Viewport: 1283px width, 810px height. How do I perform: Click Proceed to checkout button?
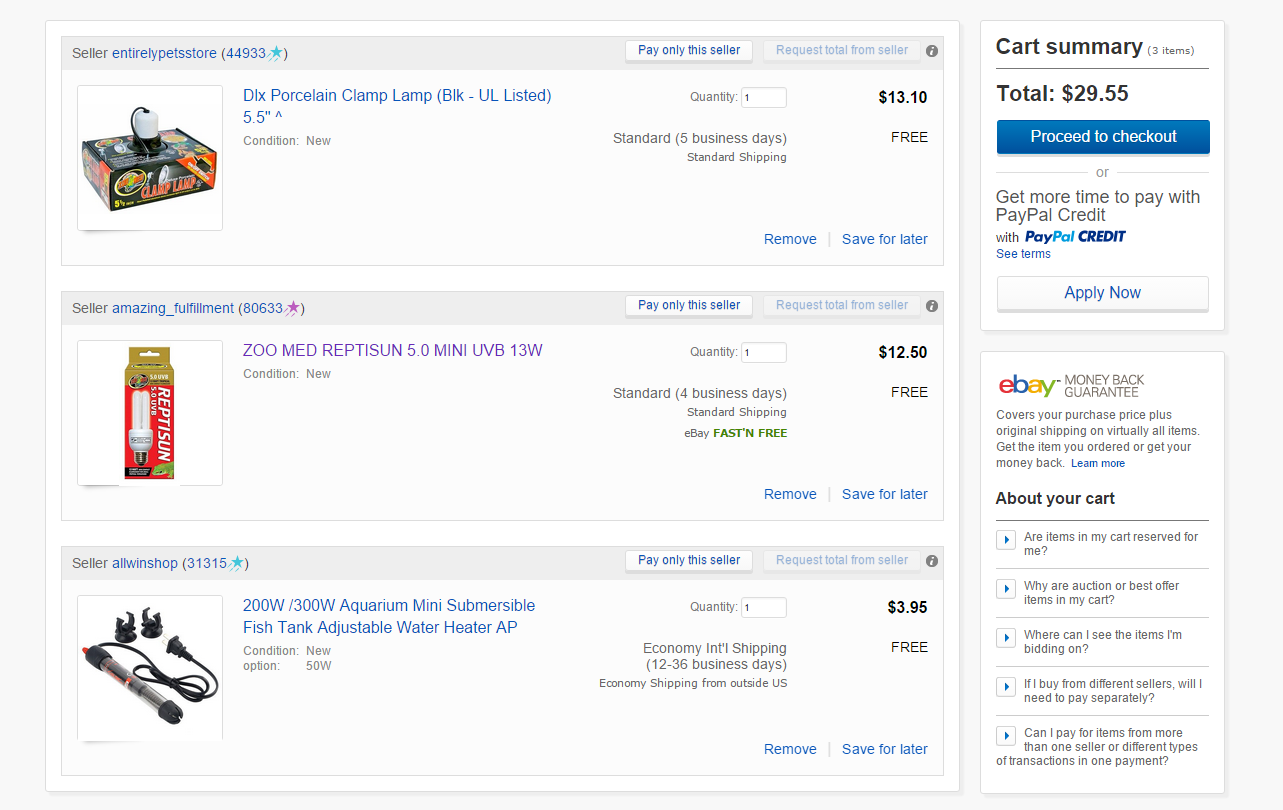click(x=1103, y=137)
